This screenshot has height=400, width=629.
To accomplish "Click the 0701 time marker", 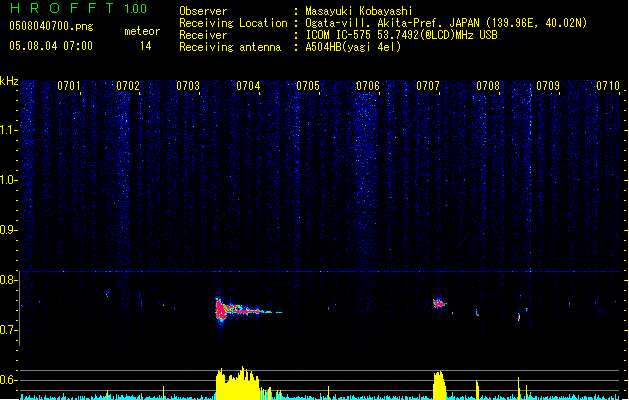I will [x=69, y=86].
